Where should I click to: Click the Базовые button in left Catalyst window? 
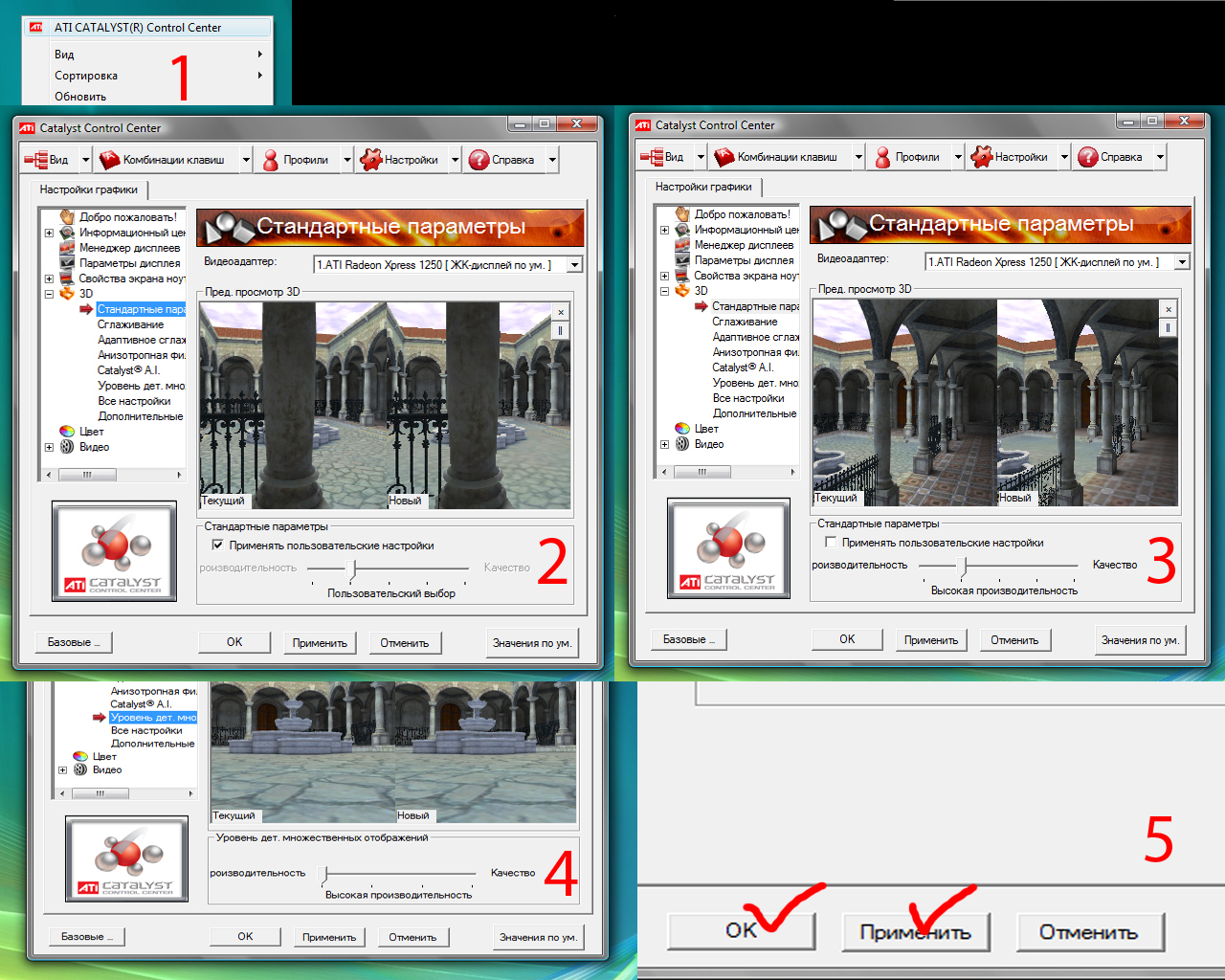point(74,642)
